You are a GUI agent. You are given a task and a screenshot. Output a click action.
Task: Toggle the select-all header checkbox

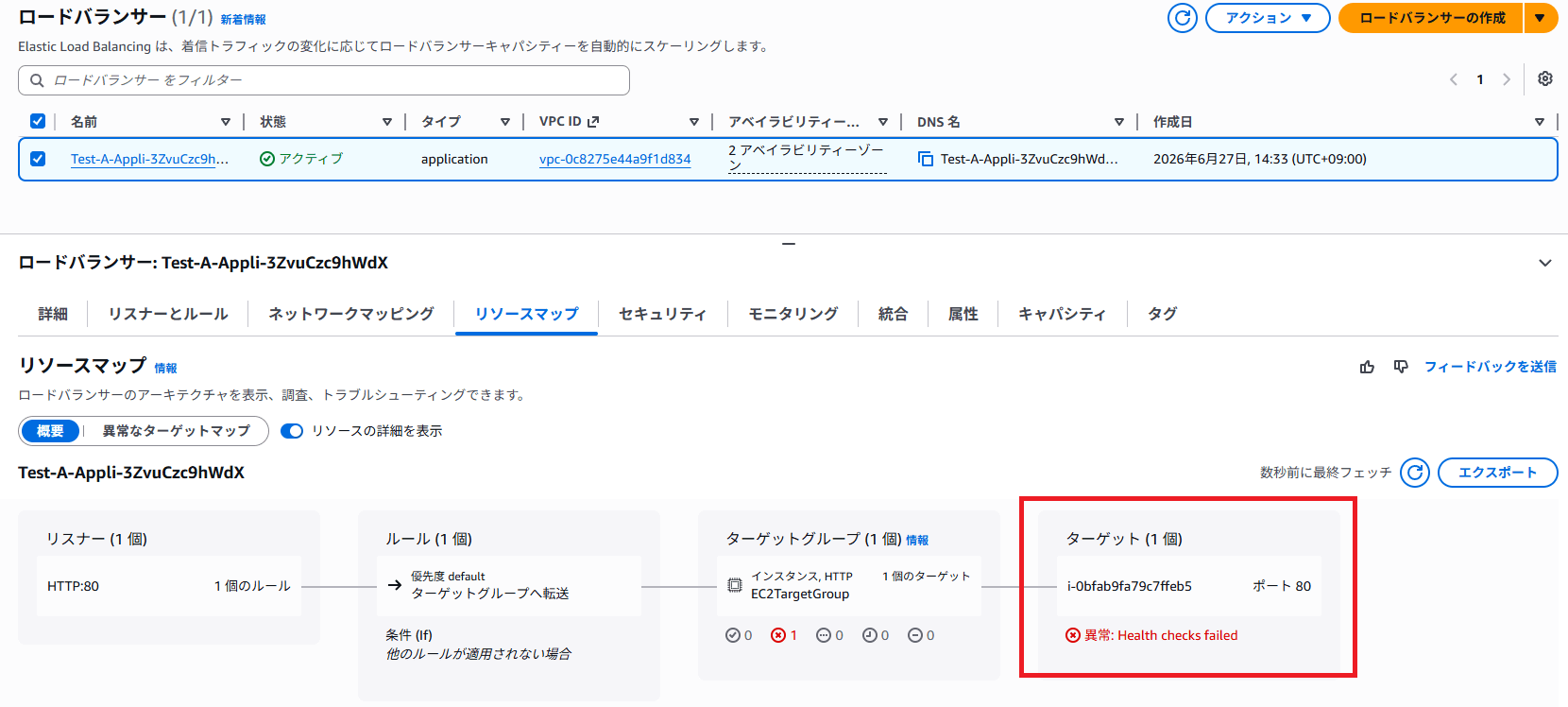(x=38, y=121)
